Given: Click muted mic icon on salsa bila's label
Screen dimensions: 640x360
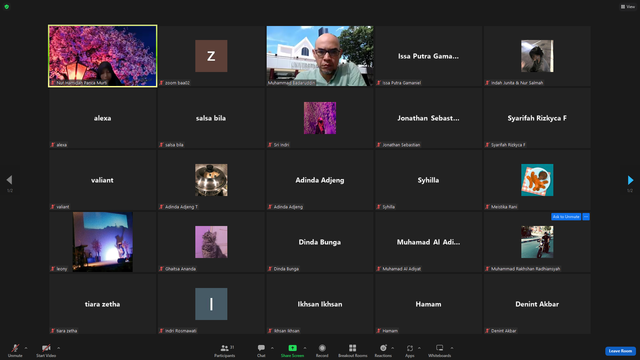Looking at the screenshot, I should pyautogui.click(x=161, y=145).
